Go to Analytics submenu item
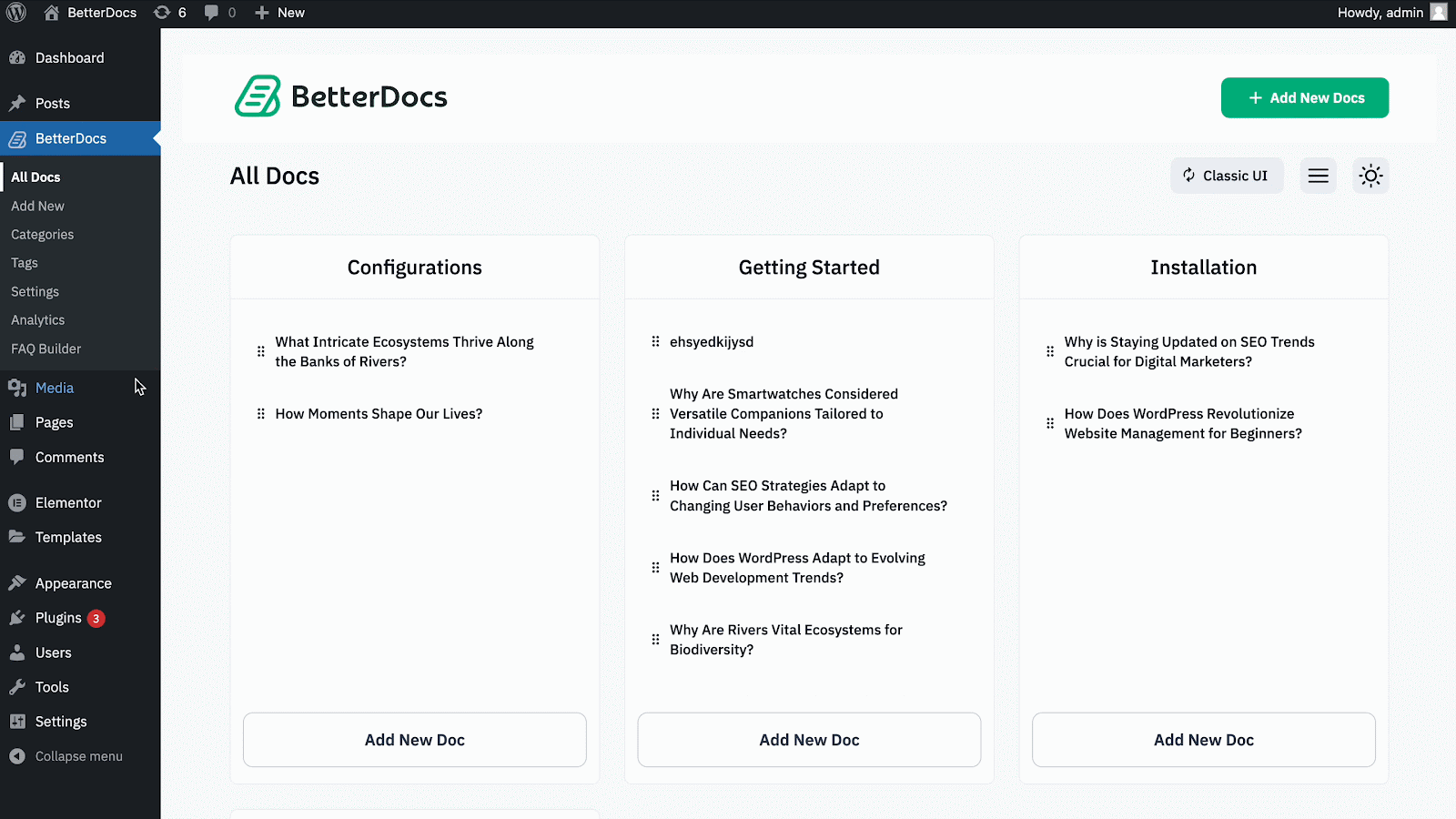The width and height of the screenshot is (1456, 819). click(38, 320)
